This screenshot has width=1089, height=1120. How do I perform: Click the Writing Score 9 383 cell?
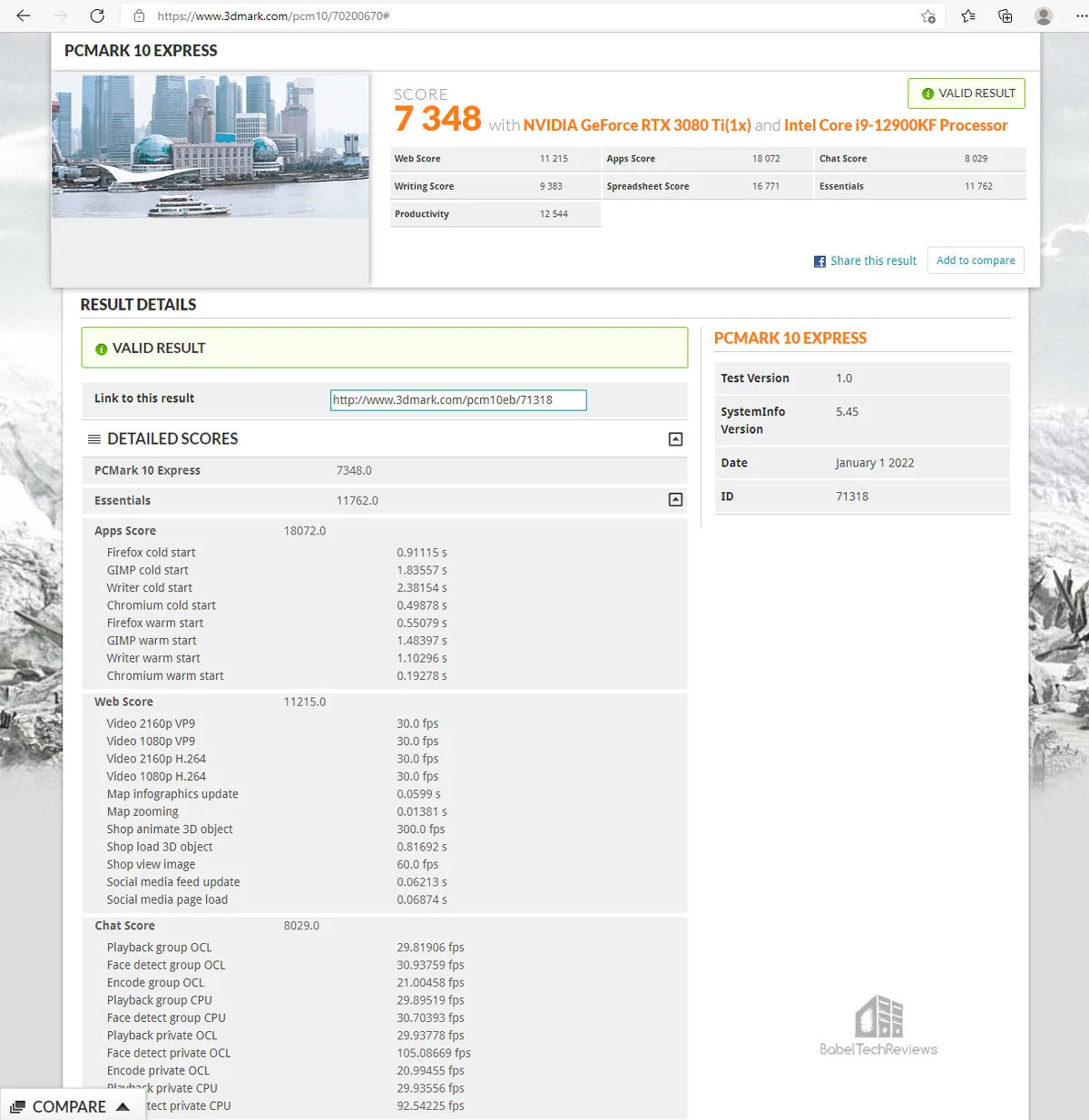click(x=495, y=186)
